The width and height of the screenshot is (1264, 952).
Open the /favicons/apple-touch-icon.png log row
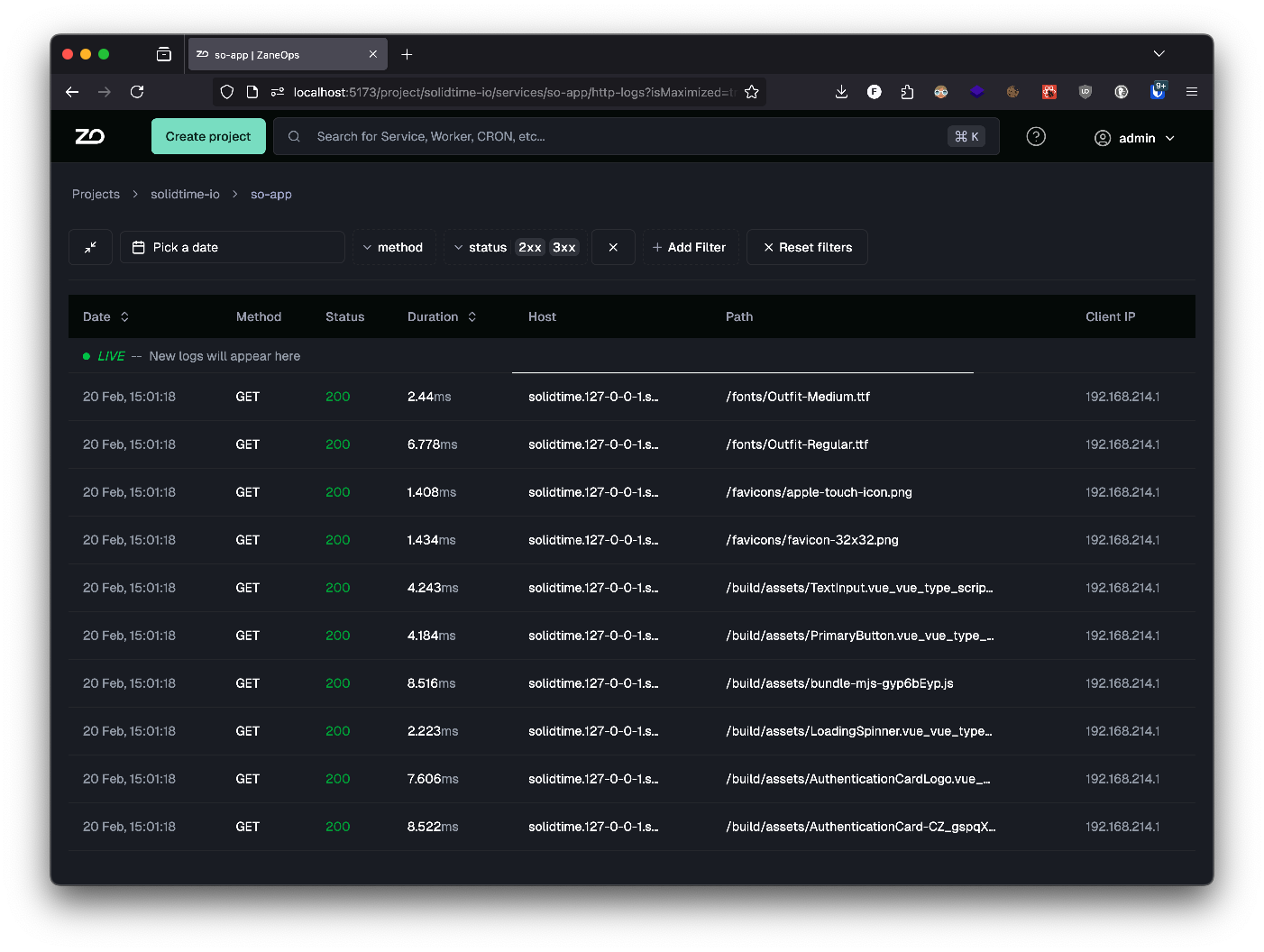632,492
